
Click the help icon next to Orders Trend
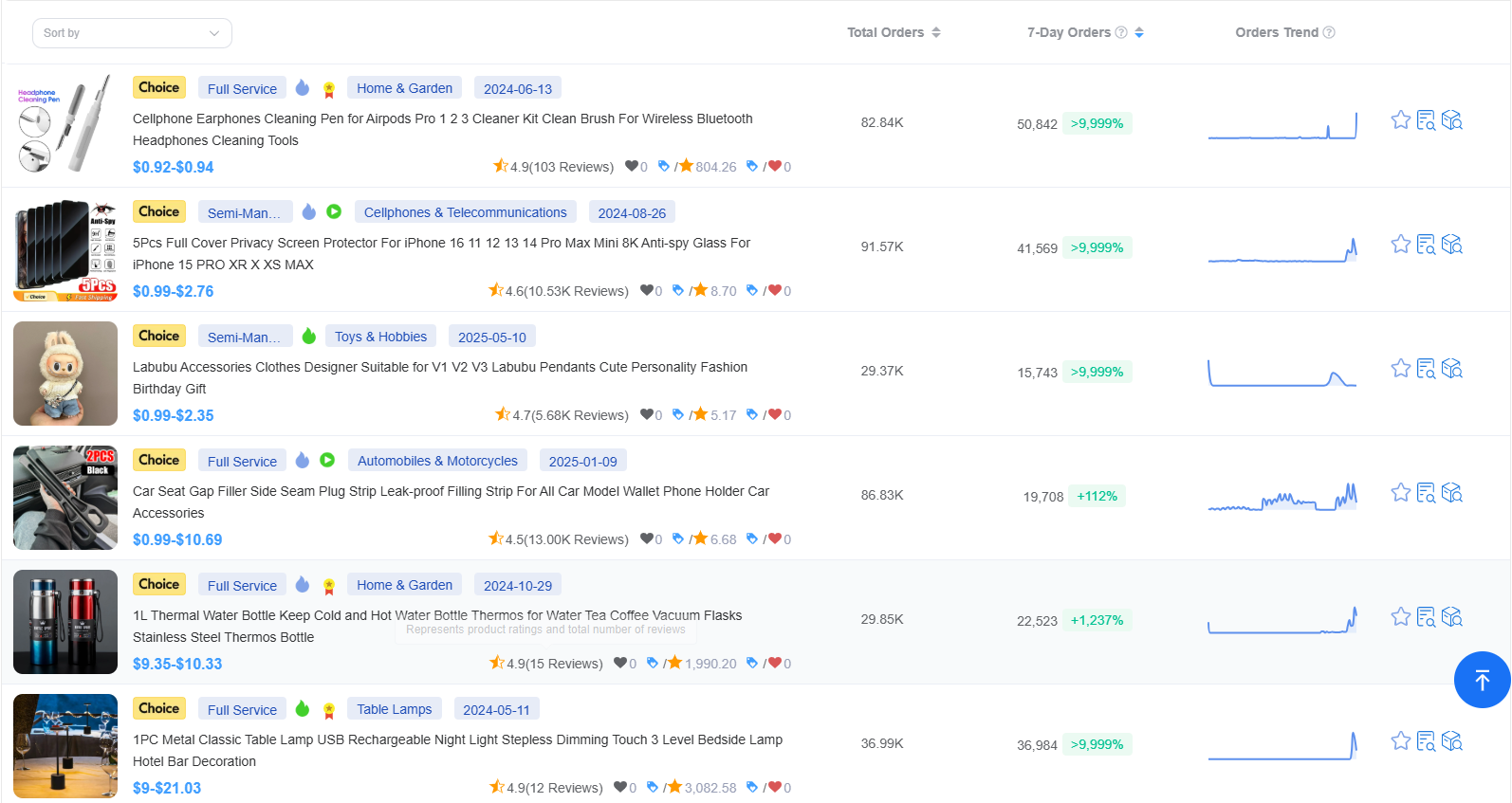pyautogui.click(x=1329, y=32)
